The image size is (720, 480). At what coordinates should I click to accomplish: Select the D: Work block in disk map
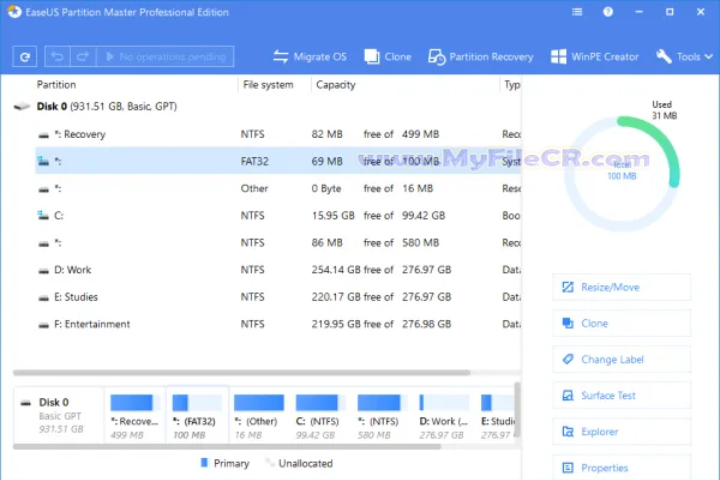pyautogui.click(x=444, y=416)
